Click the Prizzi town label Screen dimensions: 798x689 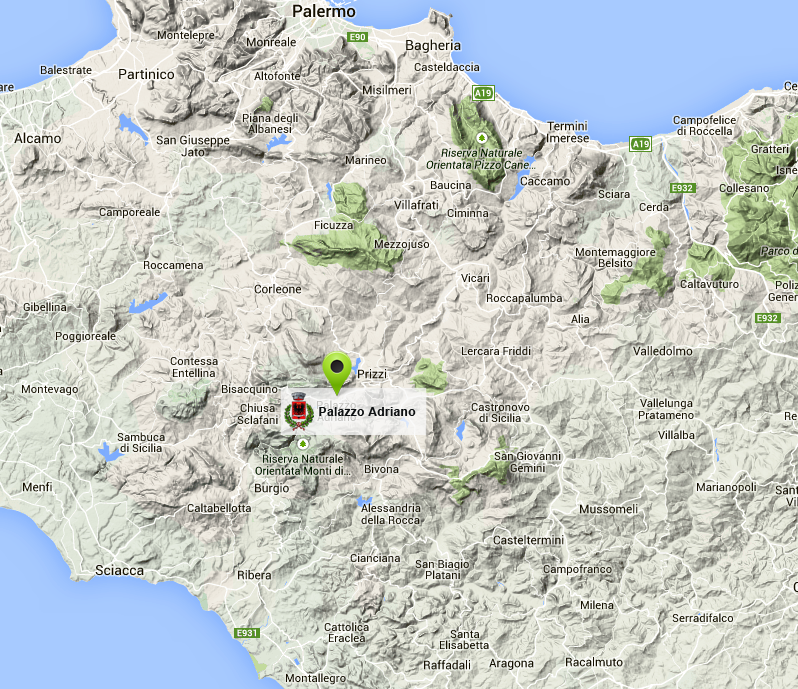(x=372, y=374)
